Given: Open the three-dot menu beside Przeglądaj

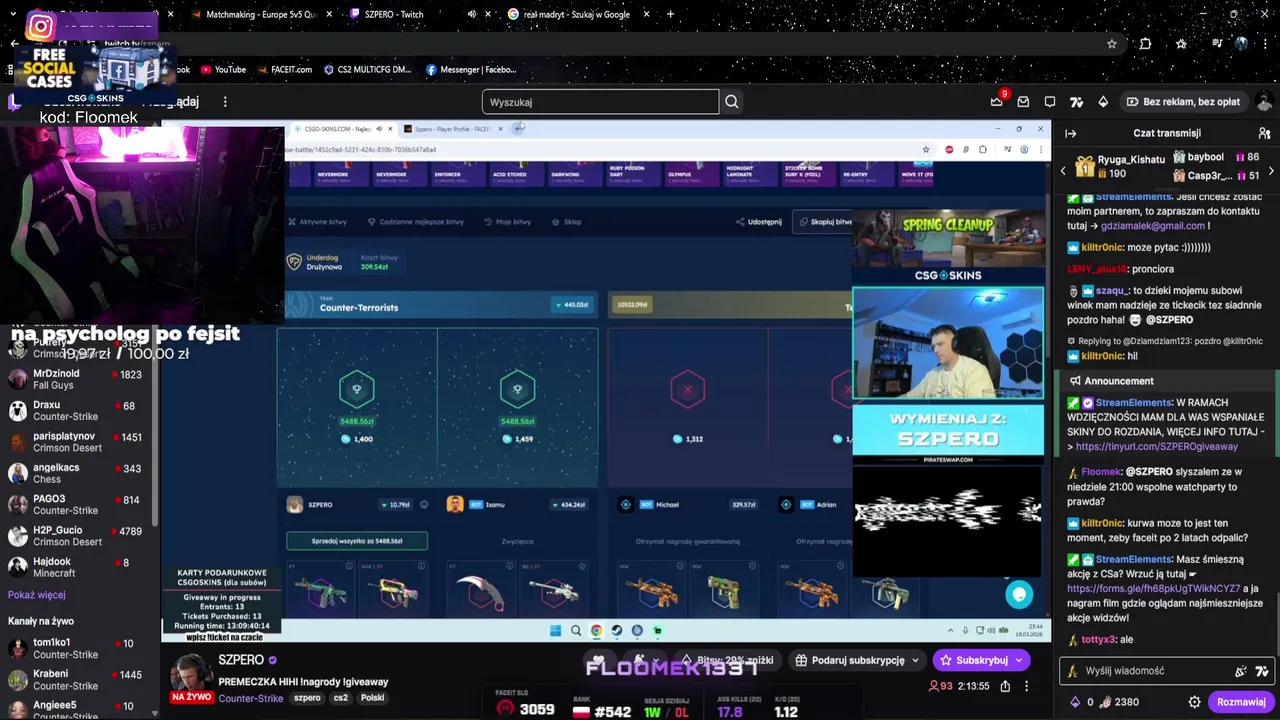Looking at the screenshot, I should [225, 102].
